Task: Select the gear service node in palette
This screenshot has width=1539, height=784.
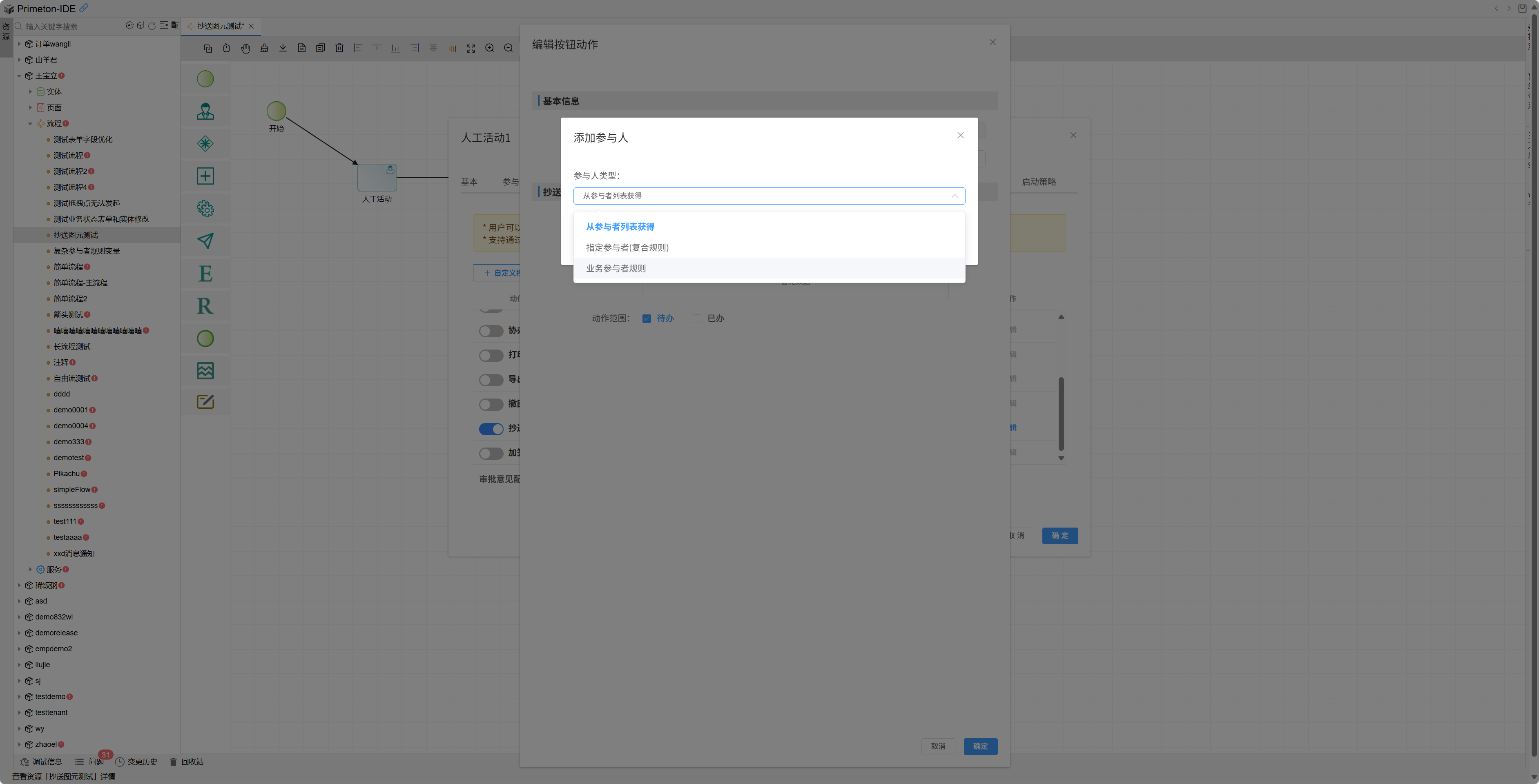Action: 205,208
